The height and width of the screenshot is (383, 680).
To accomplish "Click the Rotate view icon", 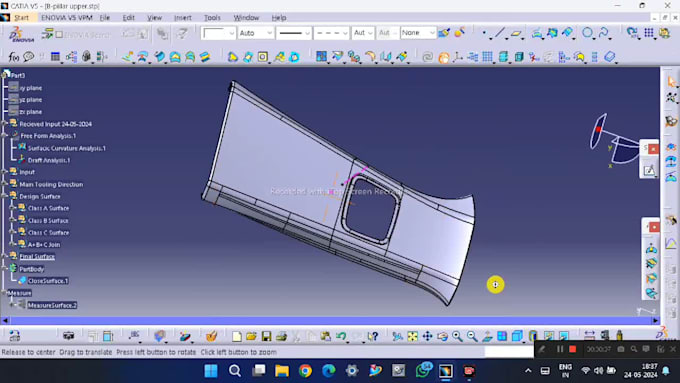I will click(x=442, y=336).
